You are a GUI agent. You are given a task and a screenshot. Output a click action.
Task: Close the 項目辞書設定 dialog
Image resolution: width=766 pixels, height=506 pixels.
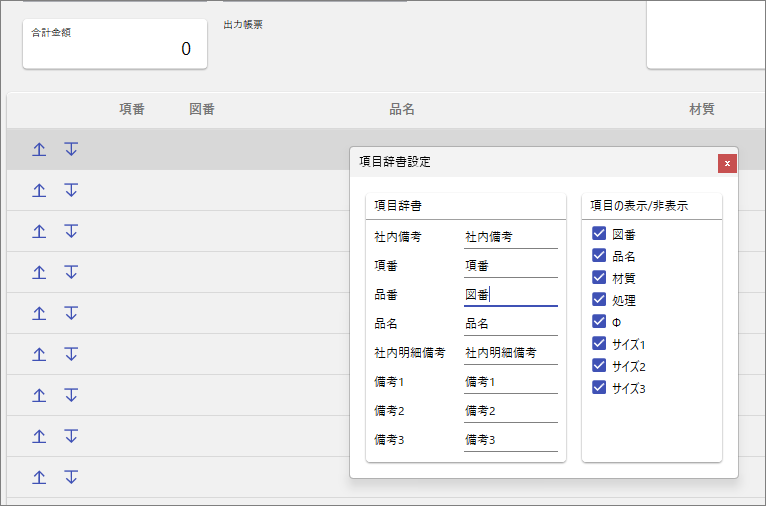727,163
